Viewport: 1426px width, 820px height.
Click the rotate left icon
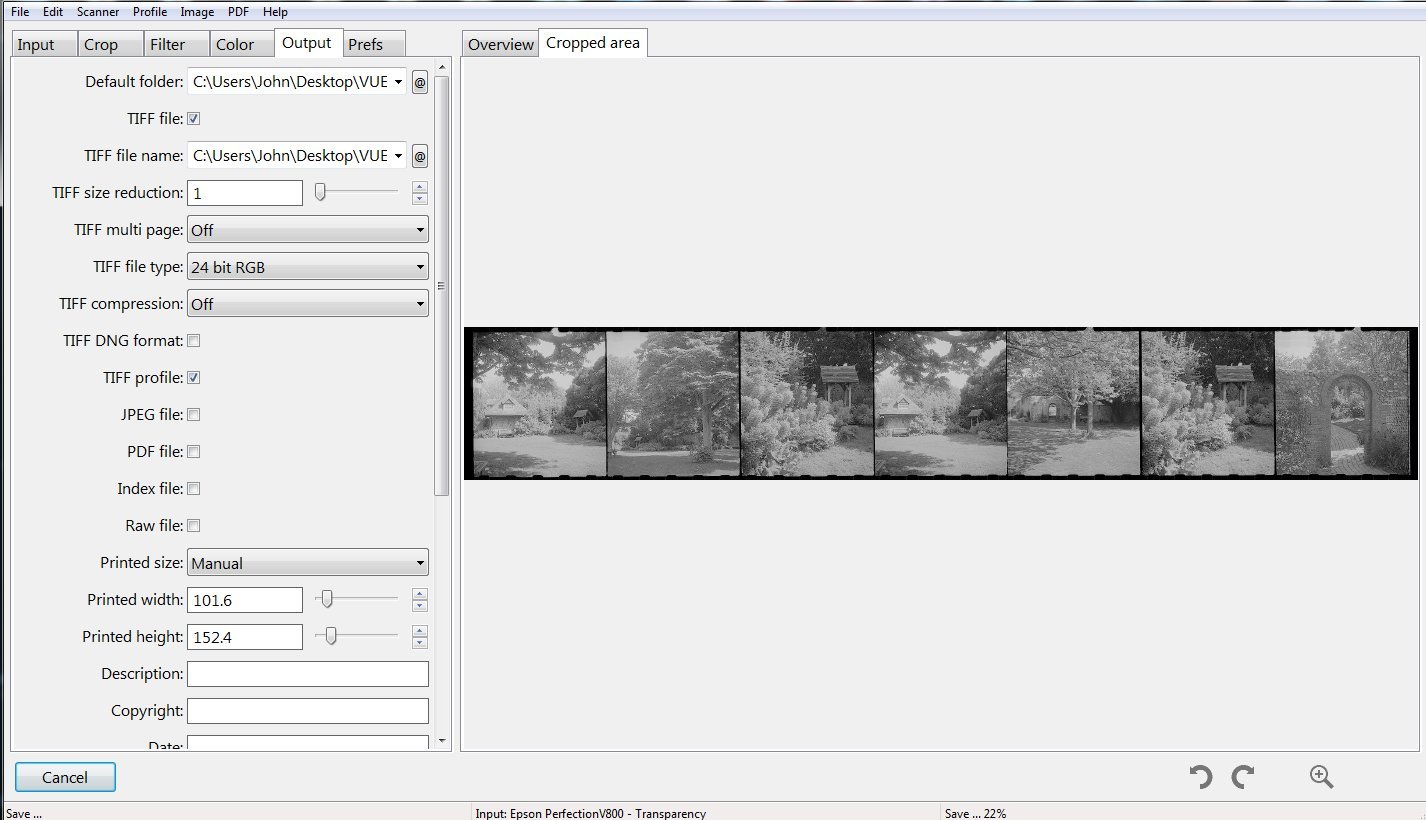pyautogui.click(x=1200, y=777)
